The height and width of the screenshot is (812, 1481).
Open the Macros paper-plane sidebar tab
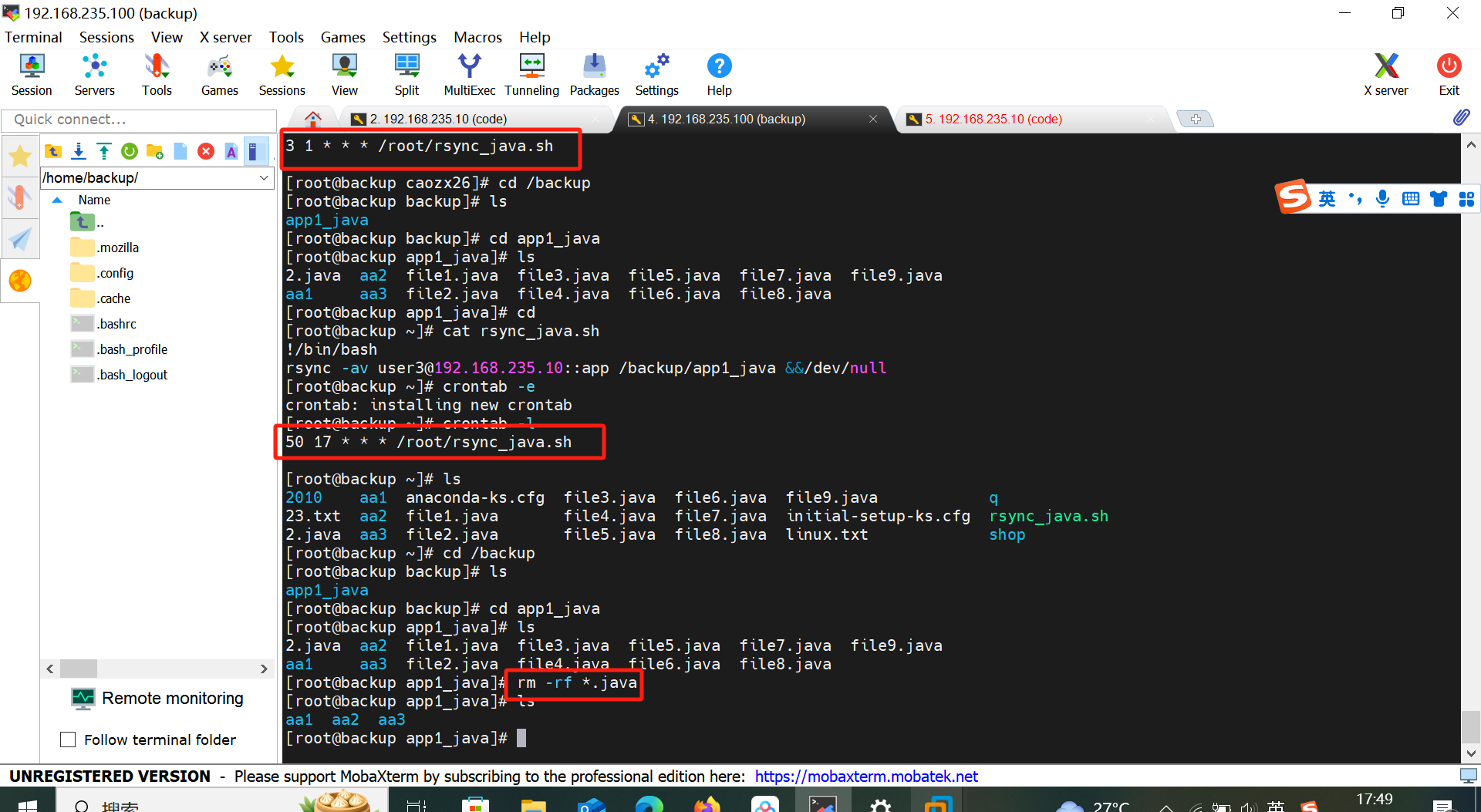coord(20,239)
